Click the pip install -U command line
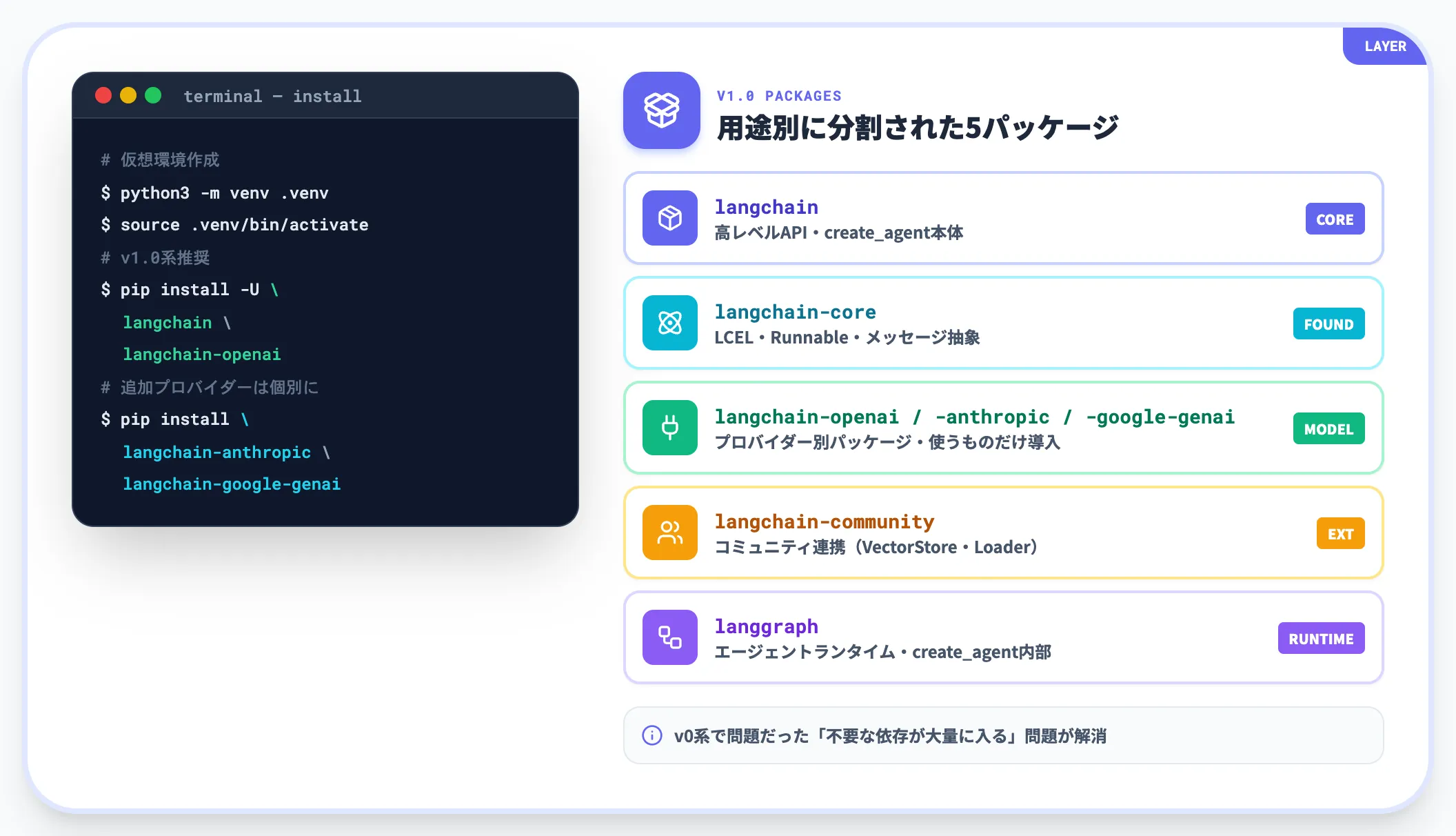This screenshot has height=836, width=1456. (x=190, y=290)
